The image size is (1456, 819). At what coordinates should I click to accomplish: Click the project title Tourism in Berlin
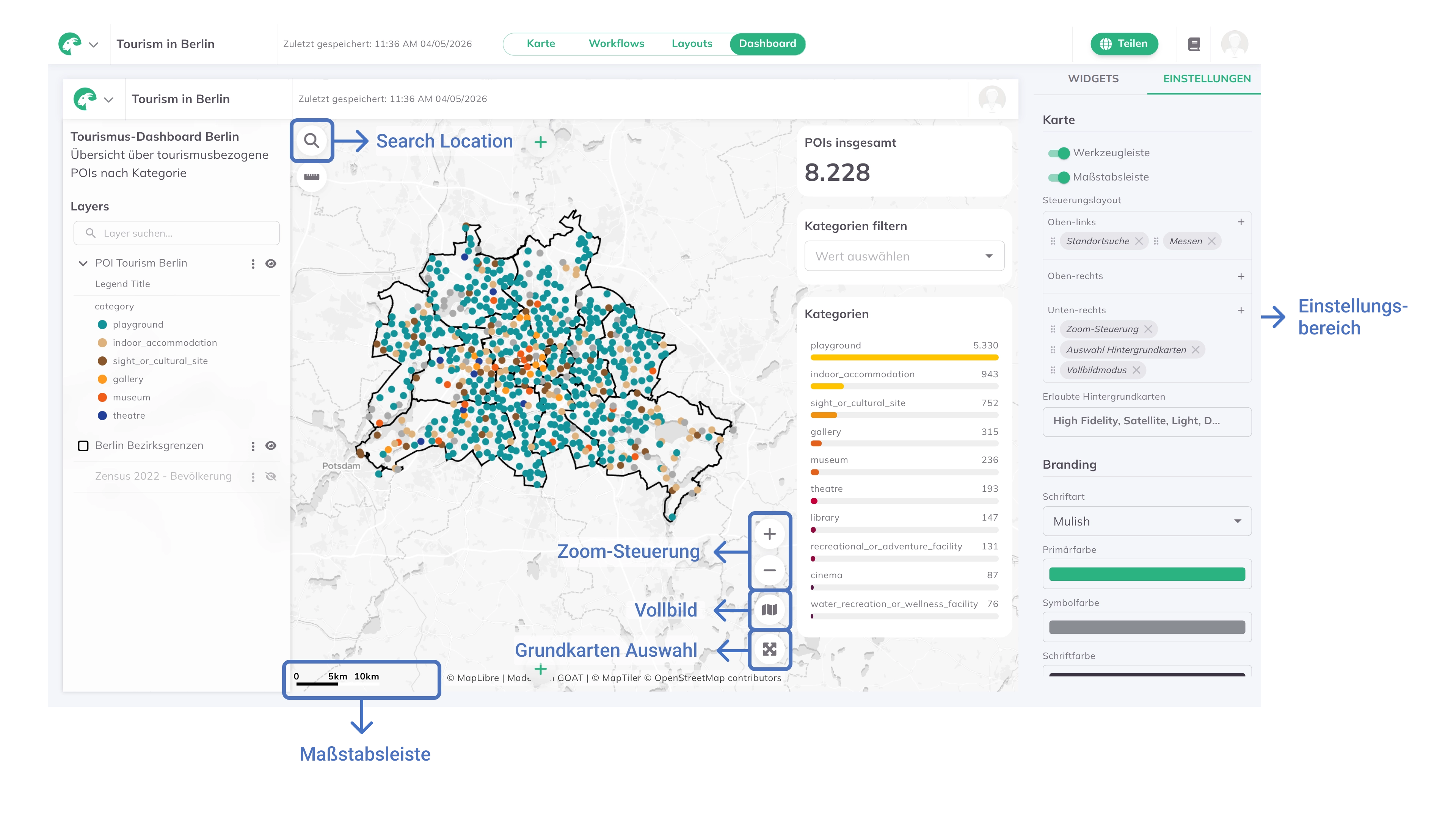coord(165,44)
